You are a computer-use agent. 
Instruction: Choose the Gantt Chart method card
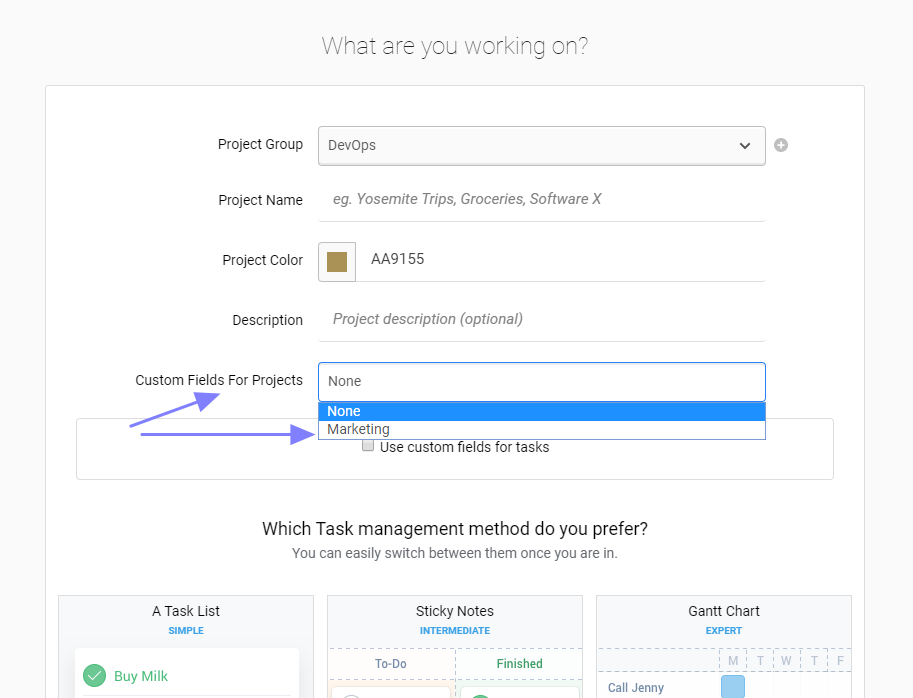click(723, 619)
